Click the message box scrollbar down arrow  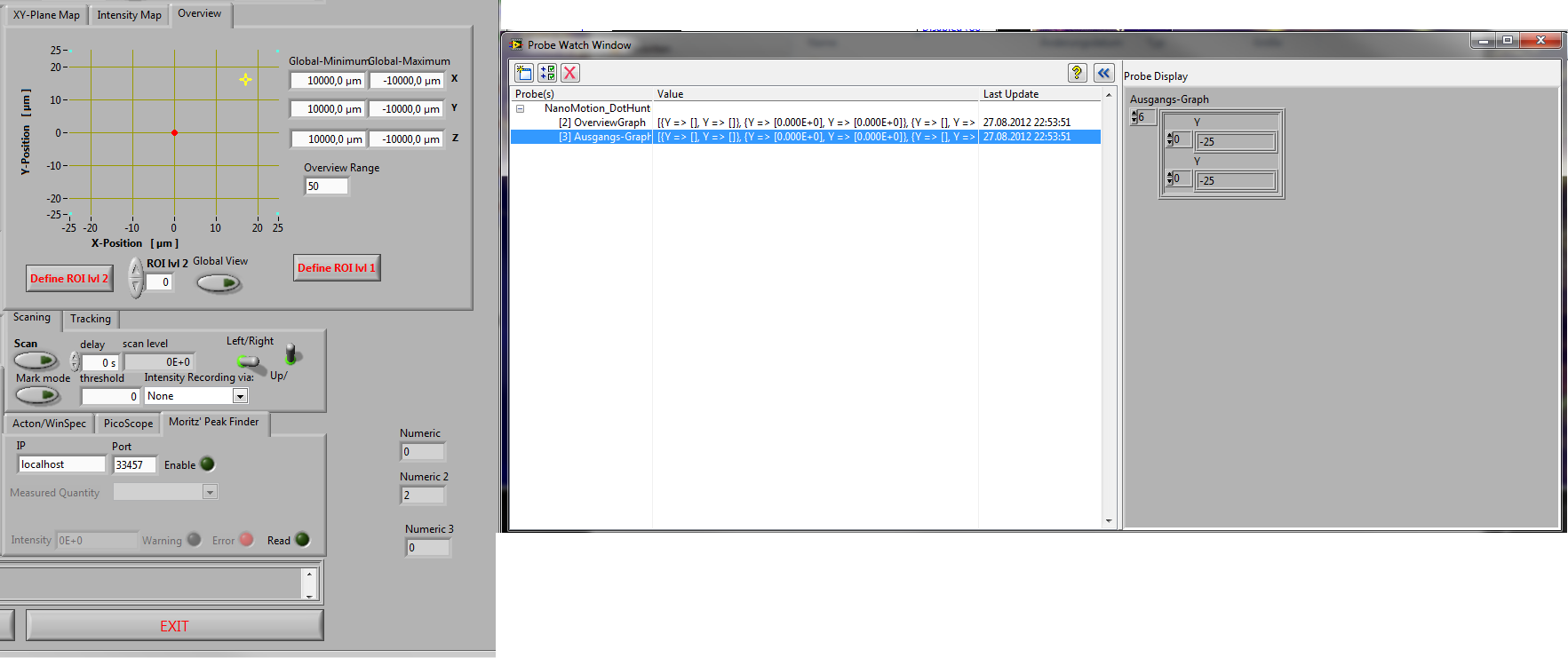tap(309, 595)
